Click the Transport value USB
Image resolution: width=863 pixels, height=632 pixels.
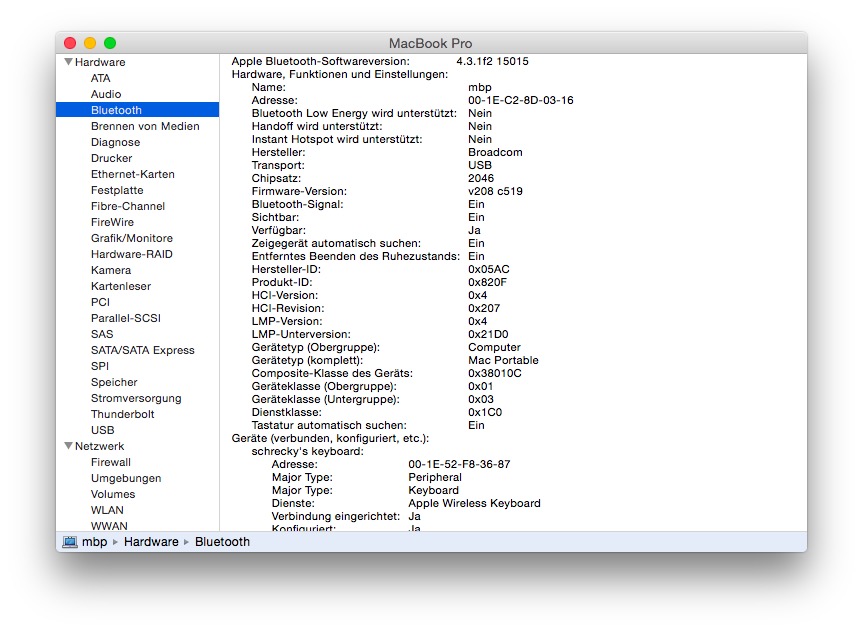click(479, 165)
